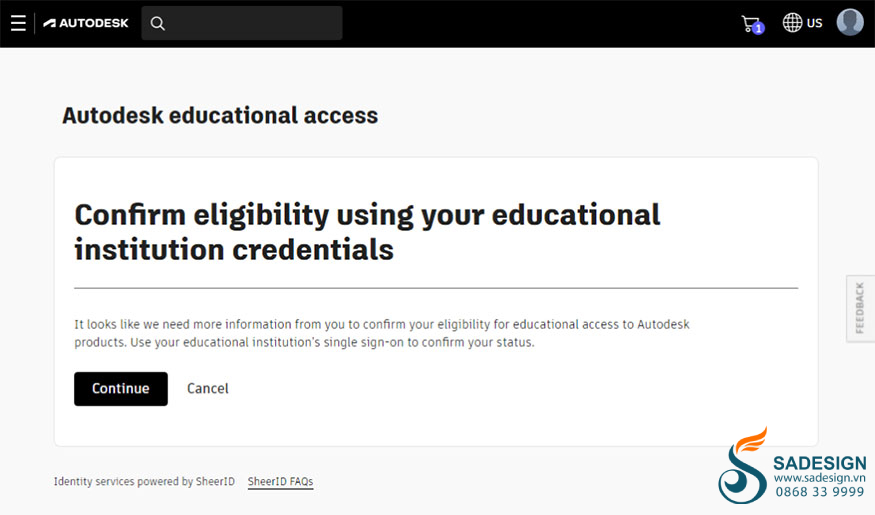Click the SADESIGN brand name text

point(820,463)
